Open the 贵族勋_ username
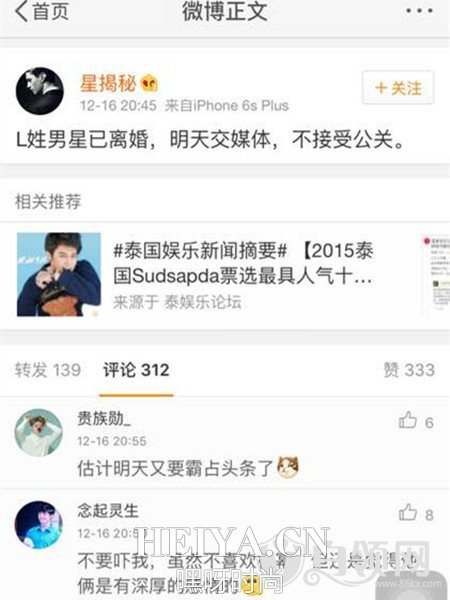 pos(104,418)
